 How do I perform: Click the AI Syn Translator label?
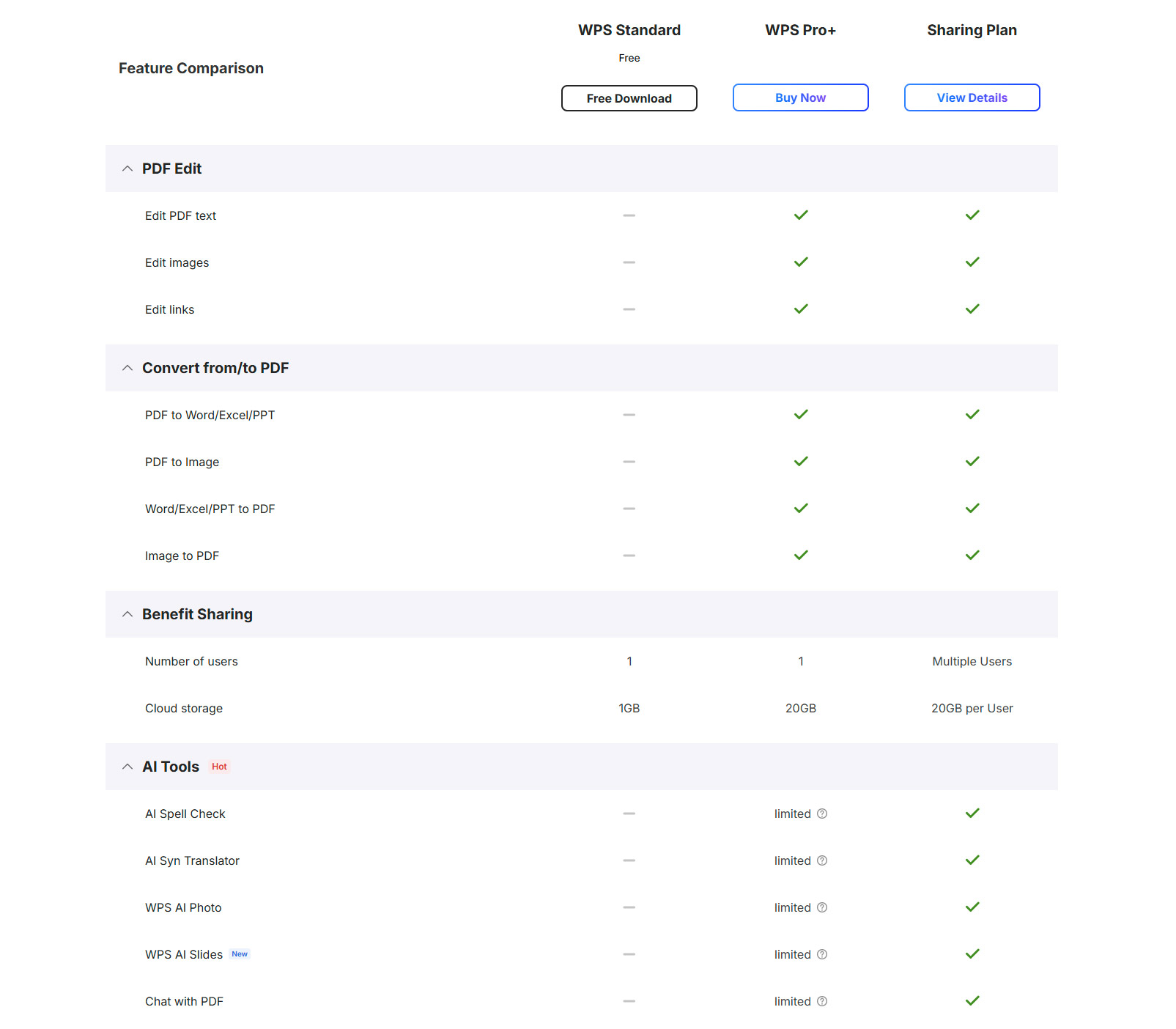click(192, 860)
